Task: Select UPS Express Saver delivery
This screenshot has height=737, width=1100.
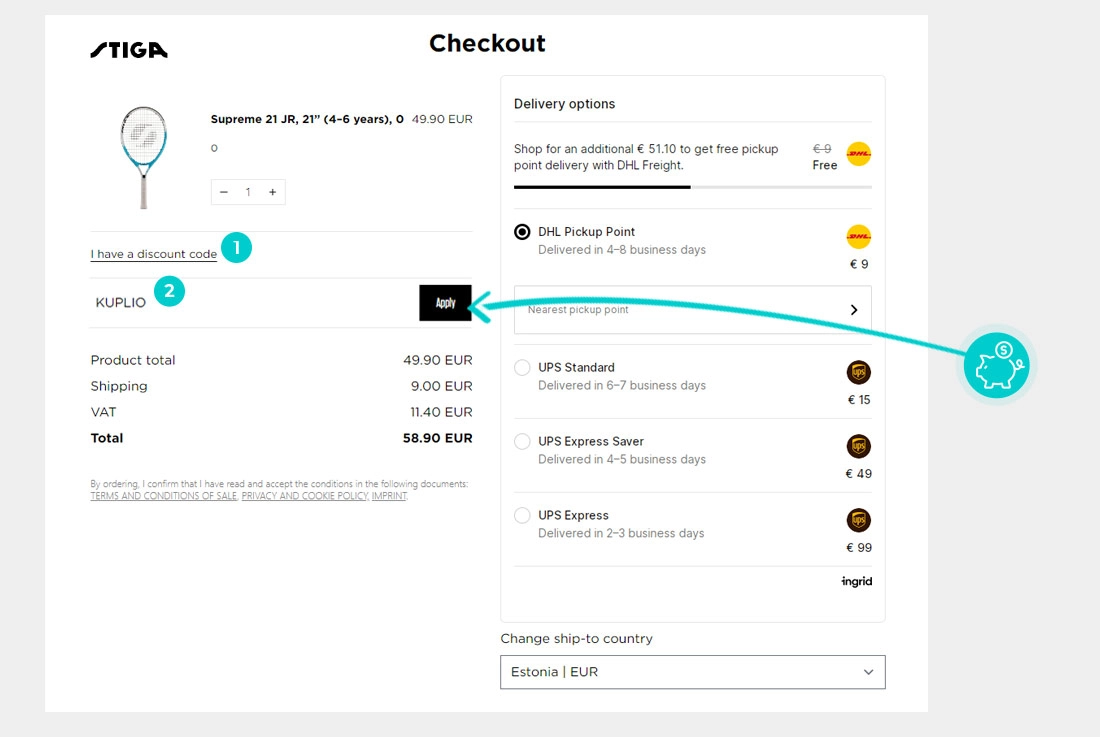Action: point(522,442)
